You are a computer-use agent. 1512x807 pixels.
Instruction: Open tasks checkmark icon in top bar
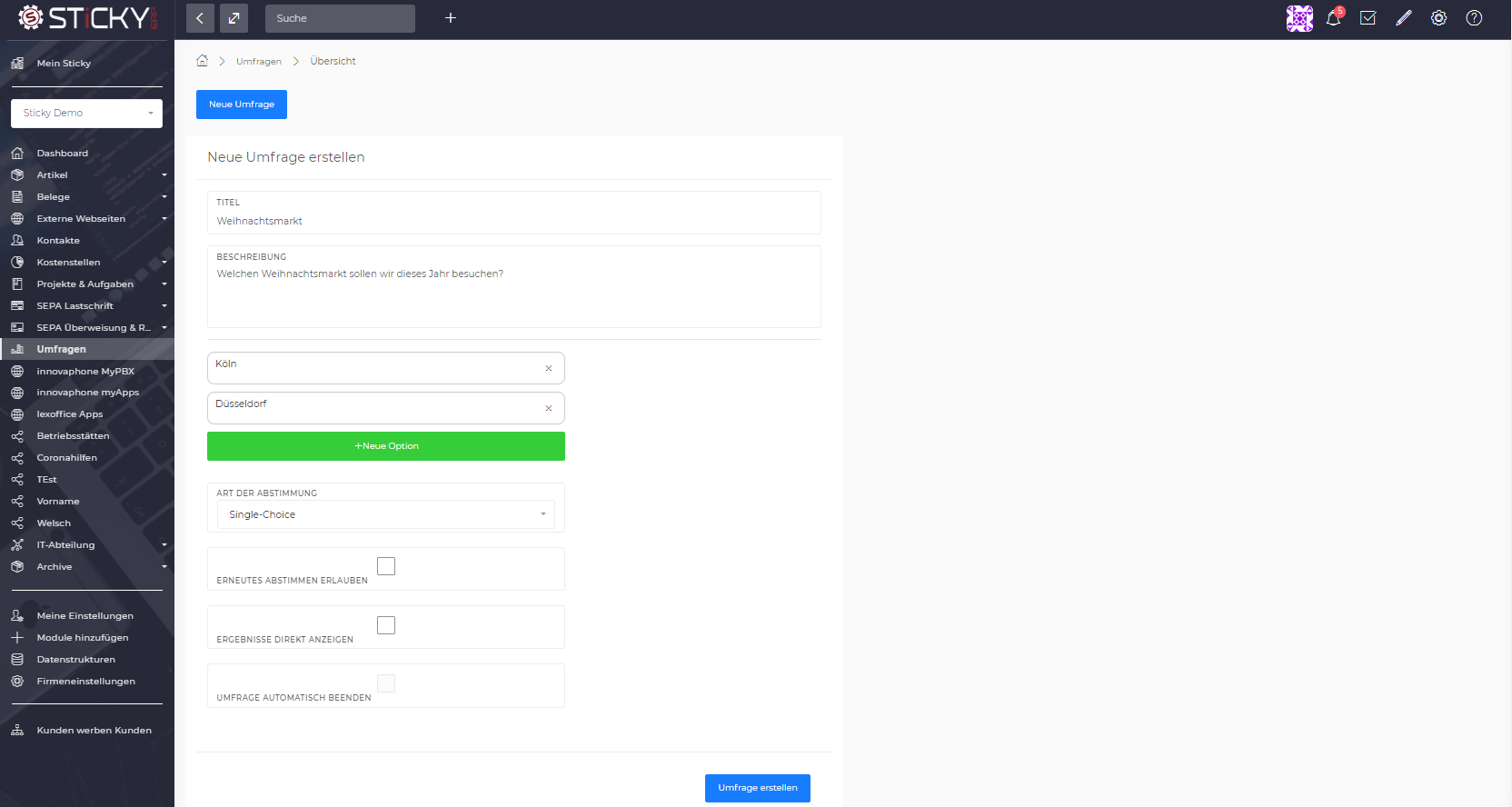(1368, 18)
